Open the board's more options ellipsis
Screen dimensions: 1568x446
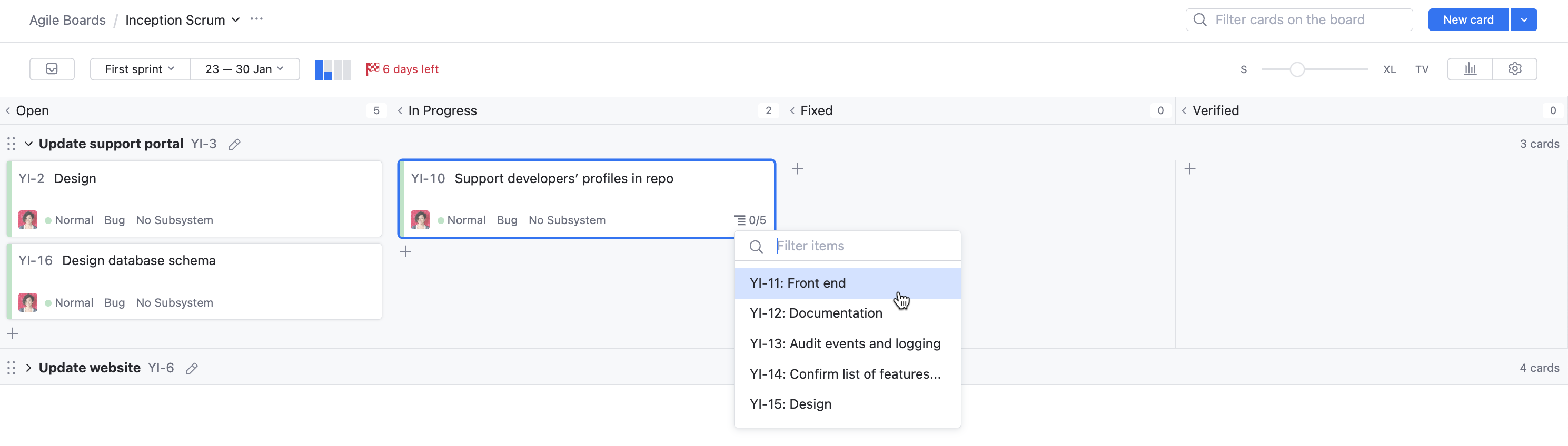point(257,19)
